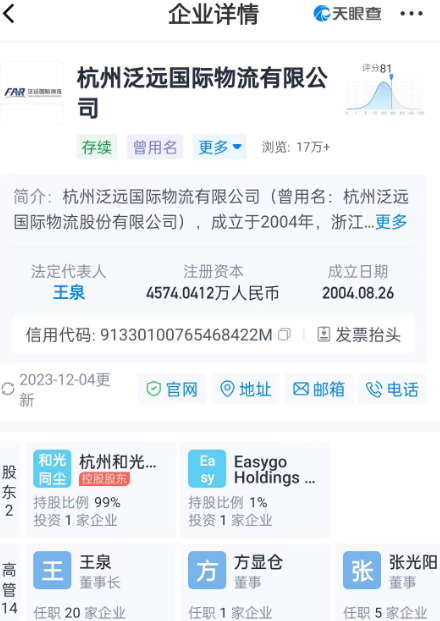Open shareholder Easygo Holdings name

click(274, 470)
